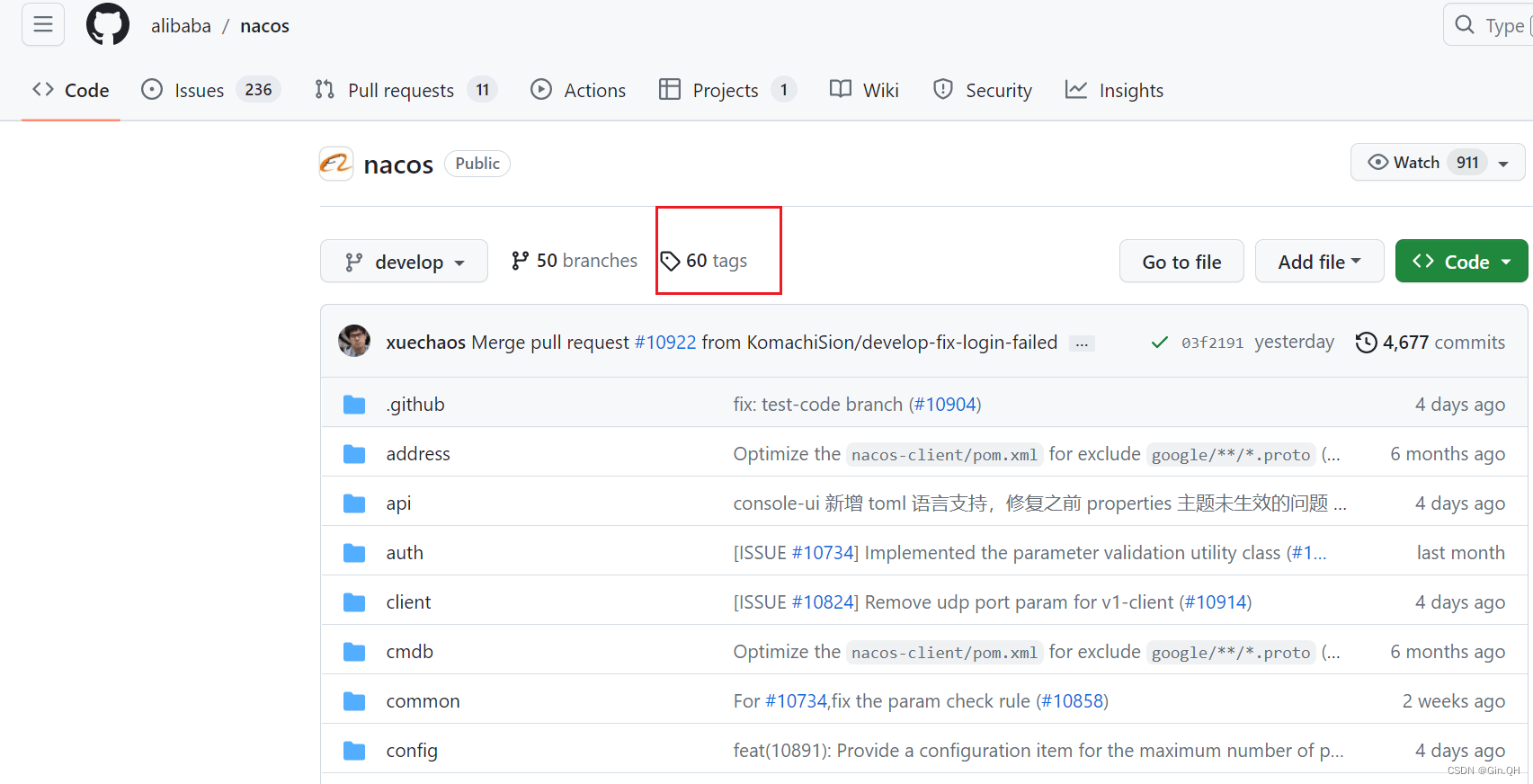Open the Security tab
This screenshot has width=1533, height=784.
(x=983, y=90)
